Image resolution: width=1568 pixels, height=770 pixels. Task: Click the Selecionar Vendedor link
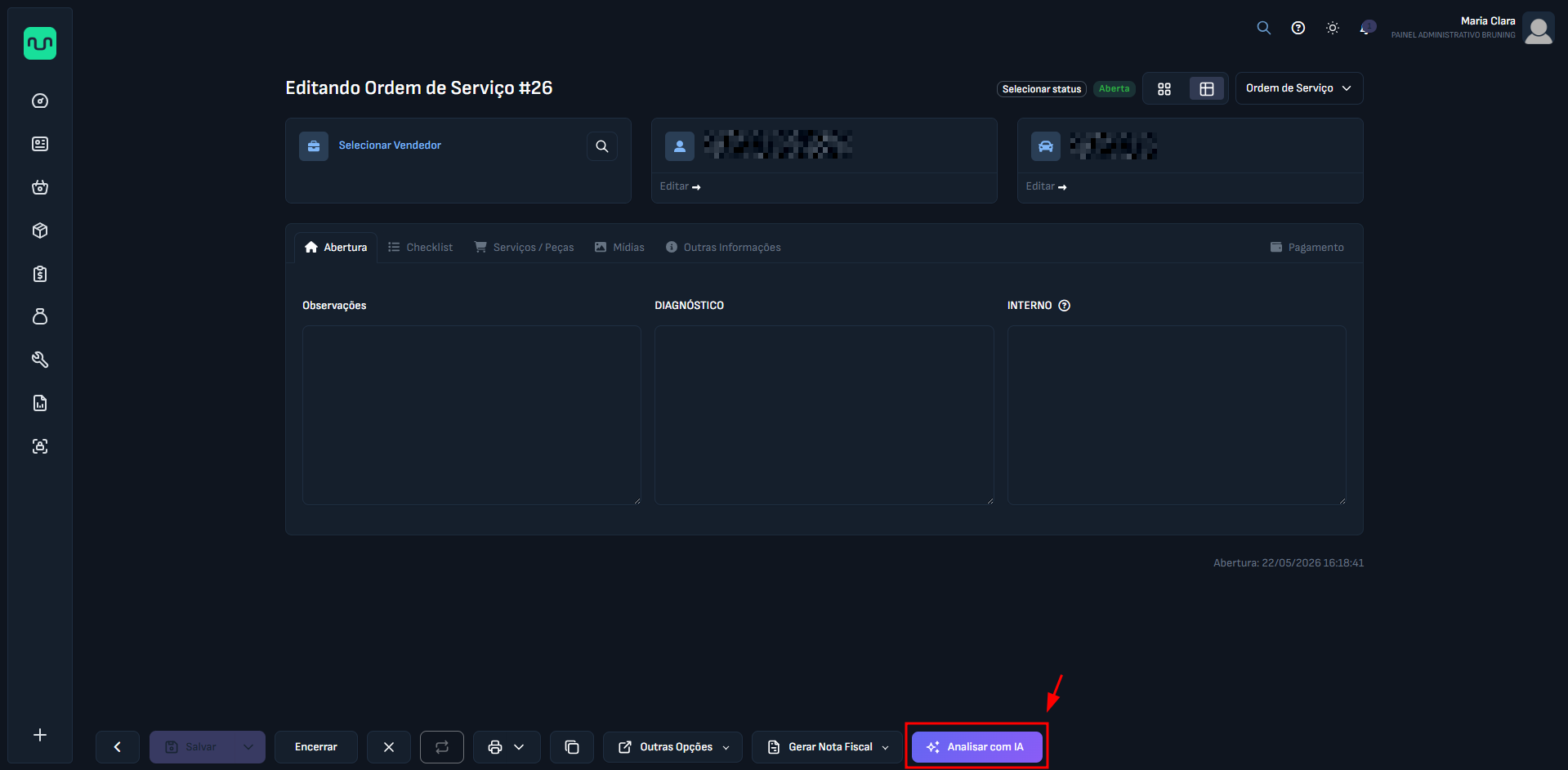390,145
